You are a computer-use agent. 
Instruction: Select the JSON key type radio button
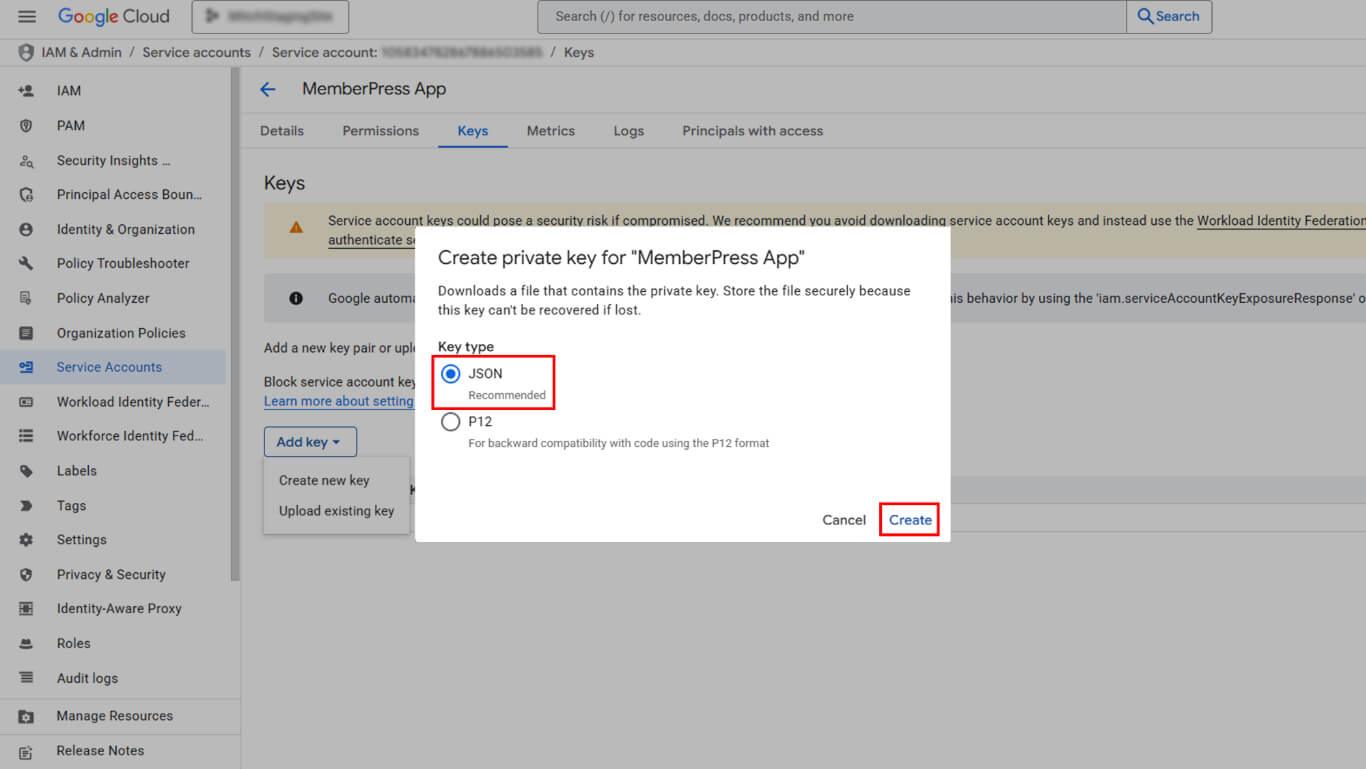pyautogui.click(x=451, y=374)
